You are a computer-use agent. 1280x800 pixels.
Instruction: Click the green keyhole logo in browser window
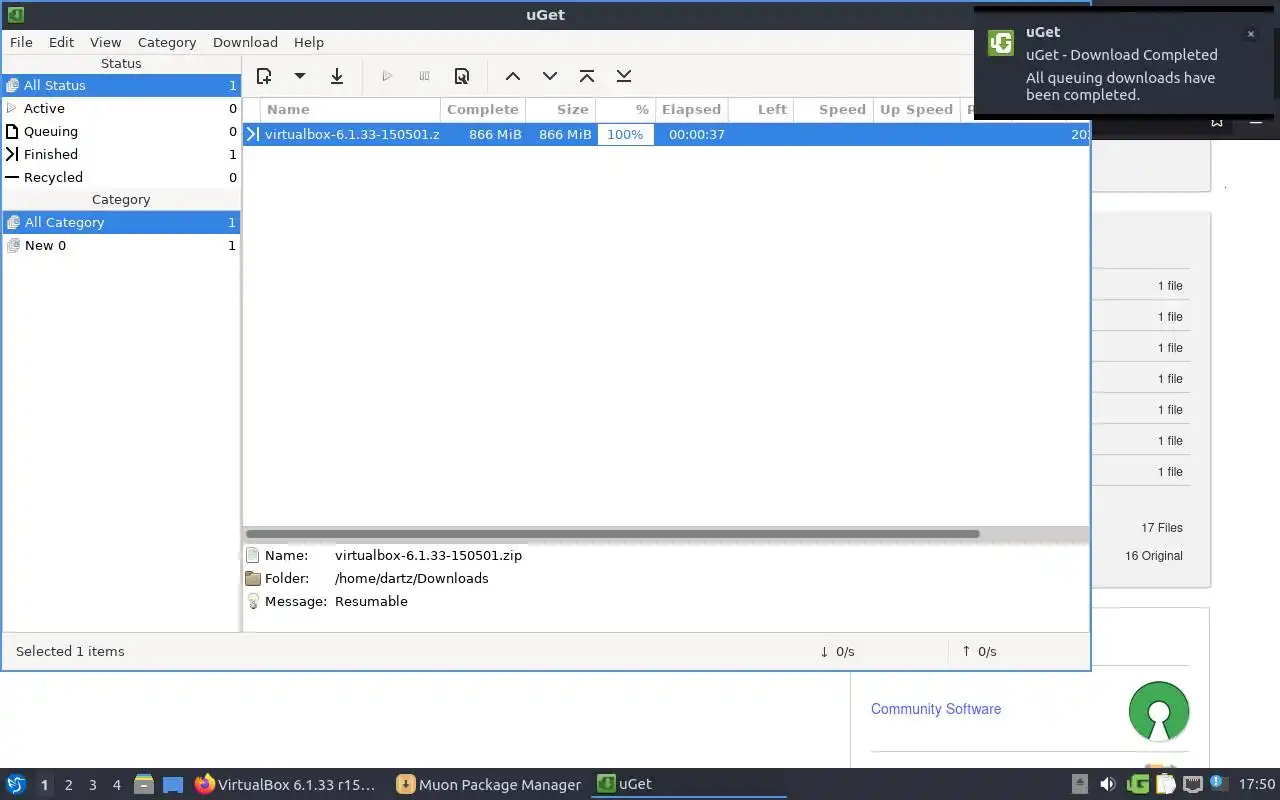(x=1159, y=711)
